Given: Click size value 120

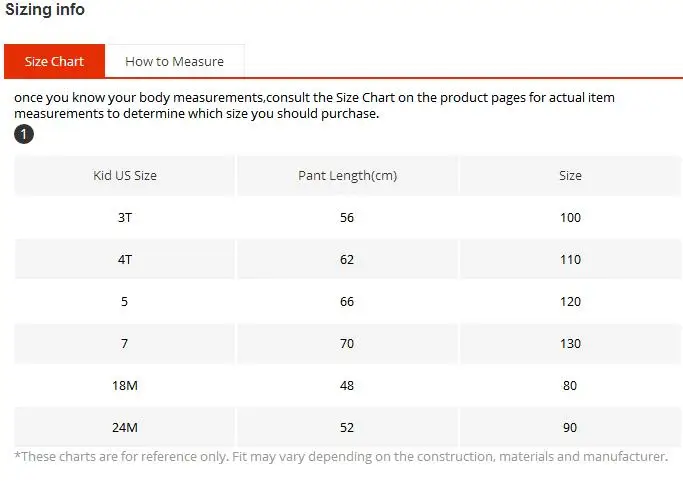Looking at the screenshot, I should [570, 301].
